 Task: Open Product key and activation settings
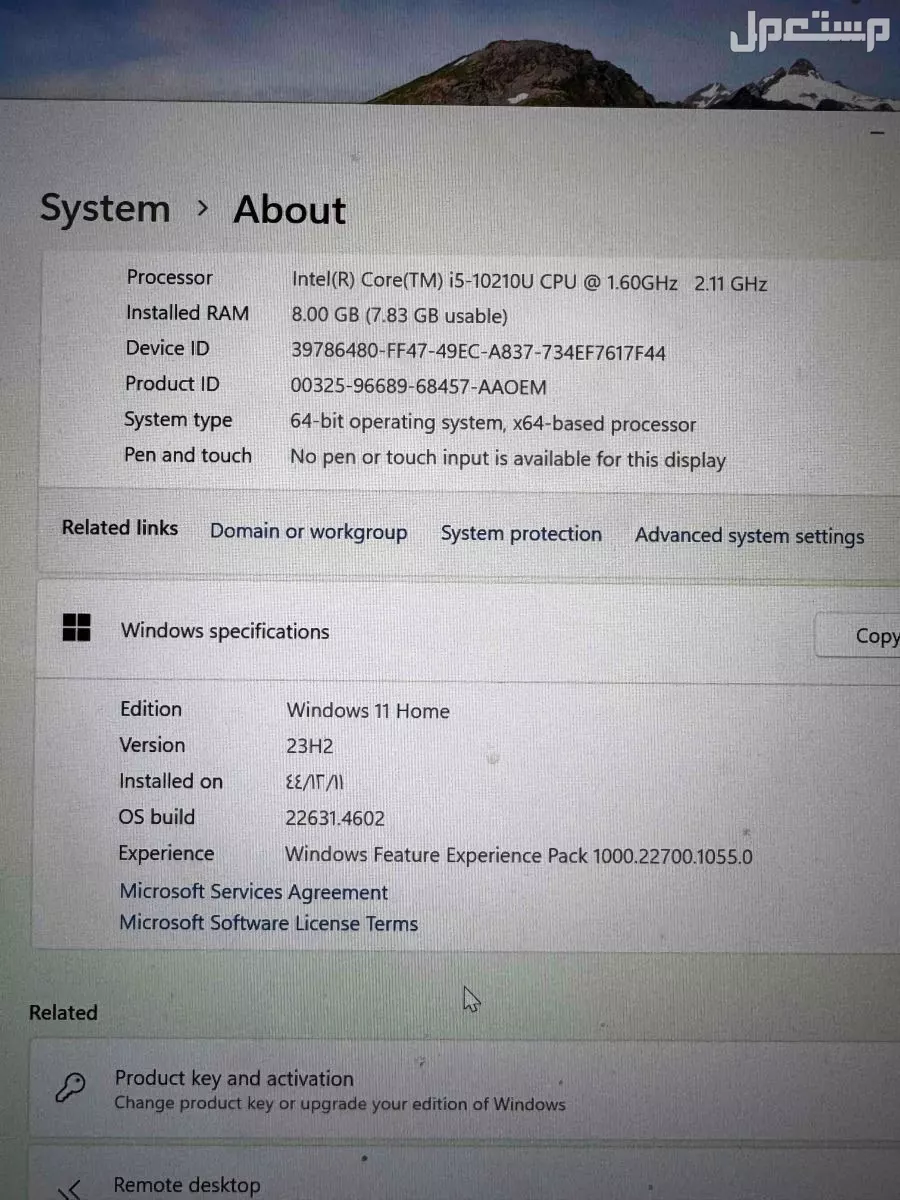click(465, 1089)
